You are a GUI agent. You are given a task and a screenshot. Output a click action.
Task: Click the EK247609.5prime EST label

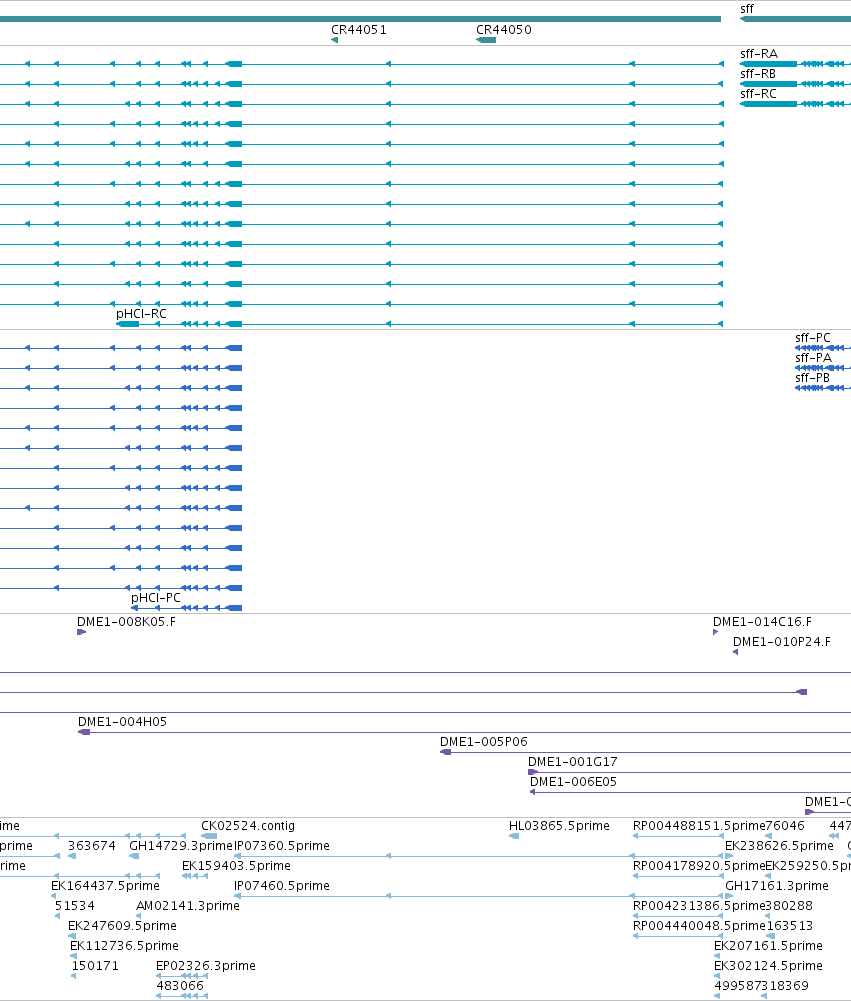pos(123,926)
